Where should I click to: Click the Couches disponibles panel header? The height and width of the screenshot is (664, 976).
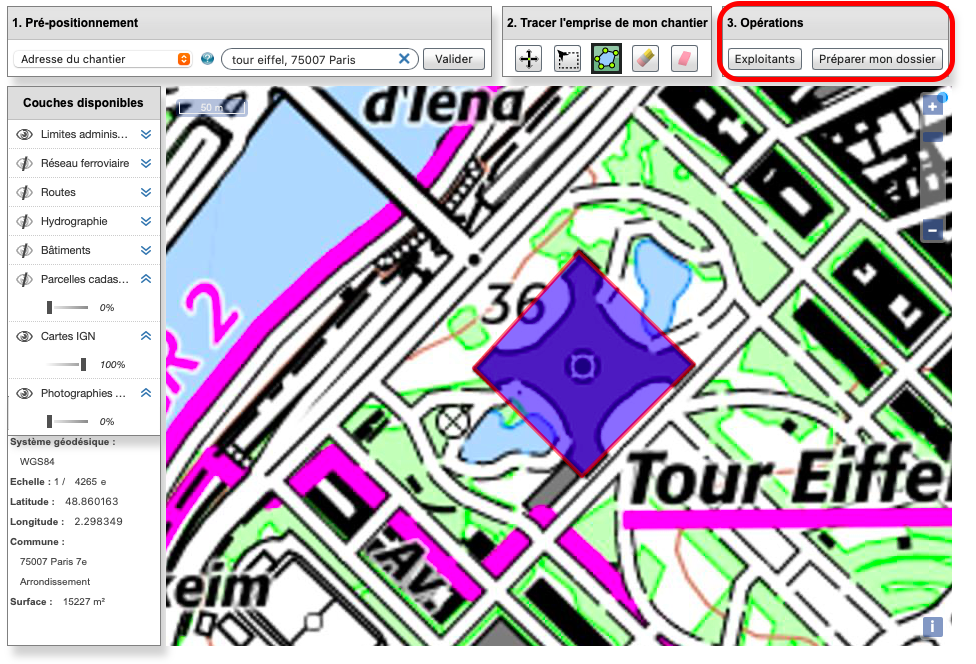(83, 103)
